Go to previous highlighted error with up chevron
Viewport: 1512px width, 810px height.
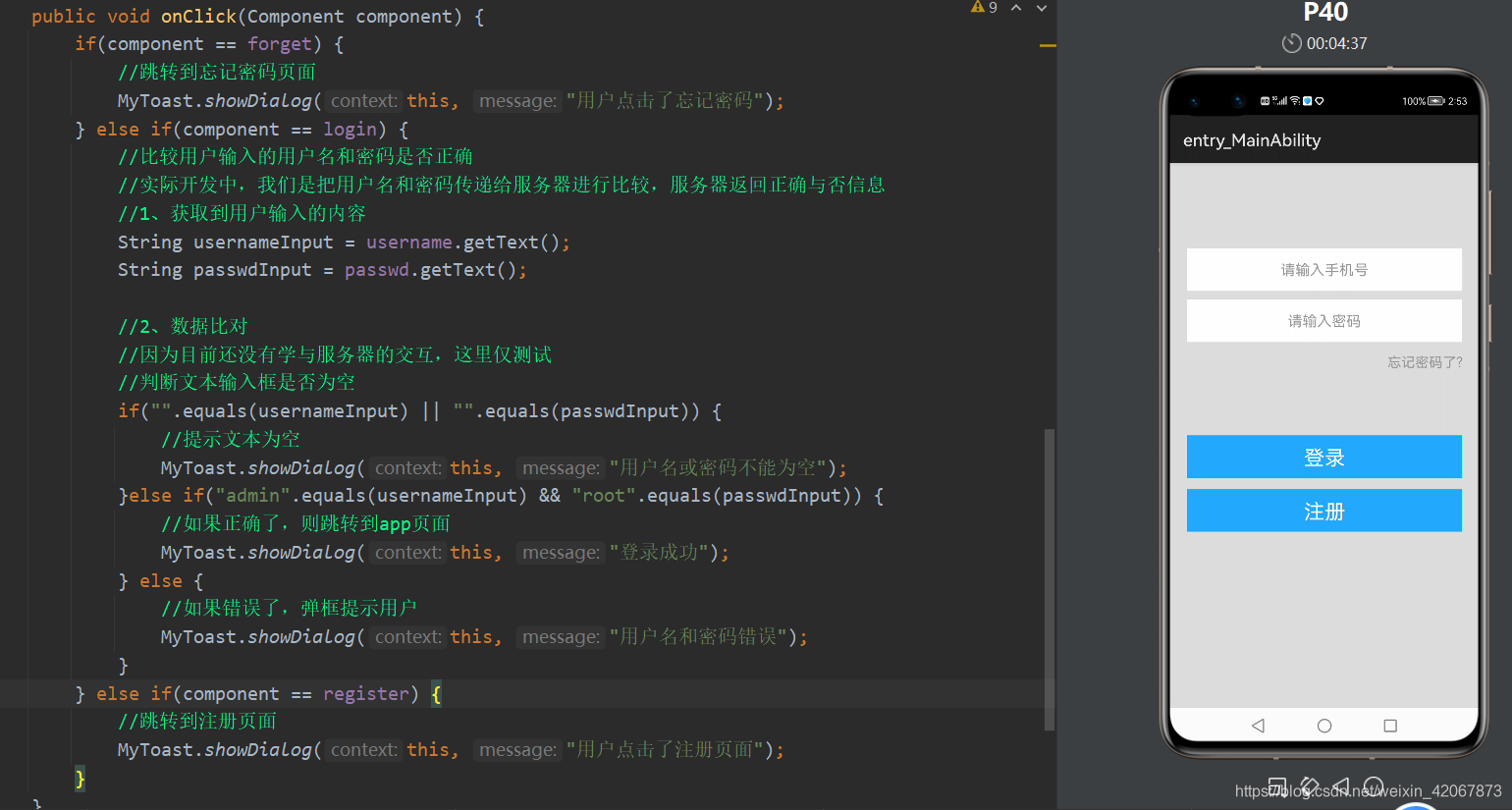1016,8
